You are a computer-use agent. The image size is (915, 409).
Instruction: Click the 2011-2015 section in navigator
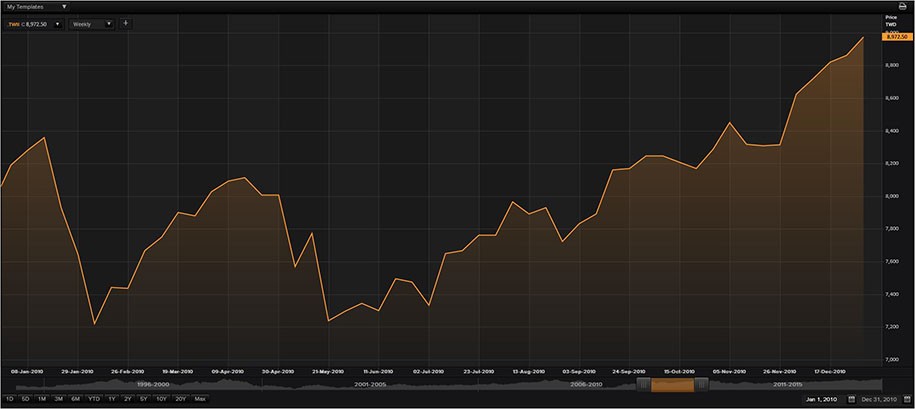pyautogui.click(x=788, y=385)
